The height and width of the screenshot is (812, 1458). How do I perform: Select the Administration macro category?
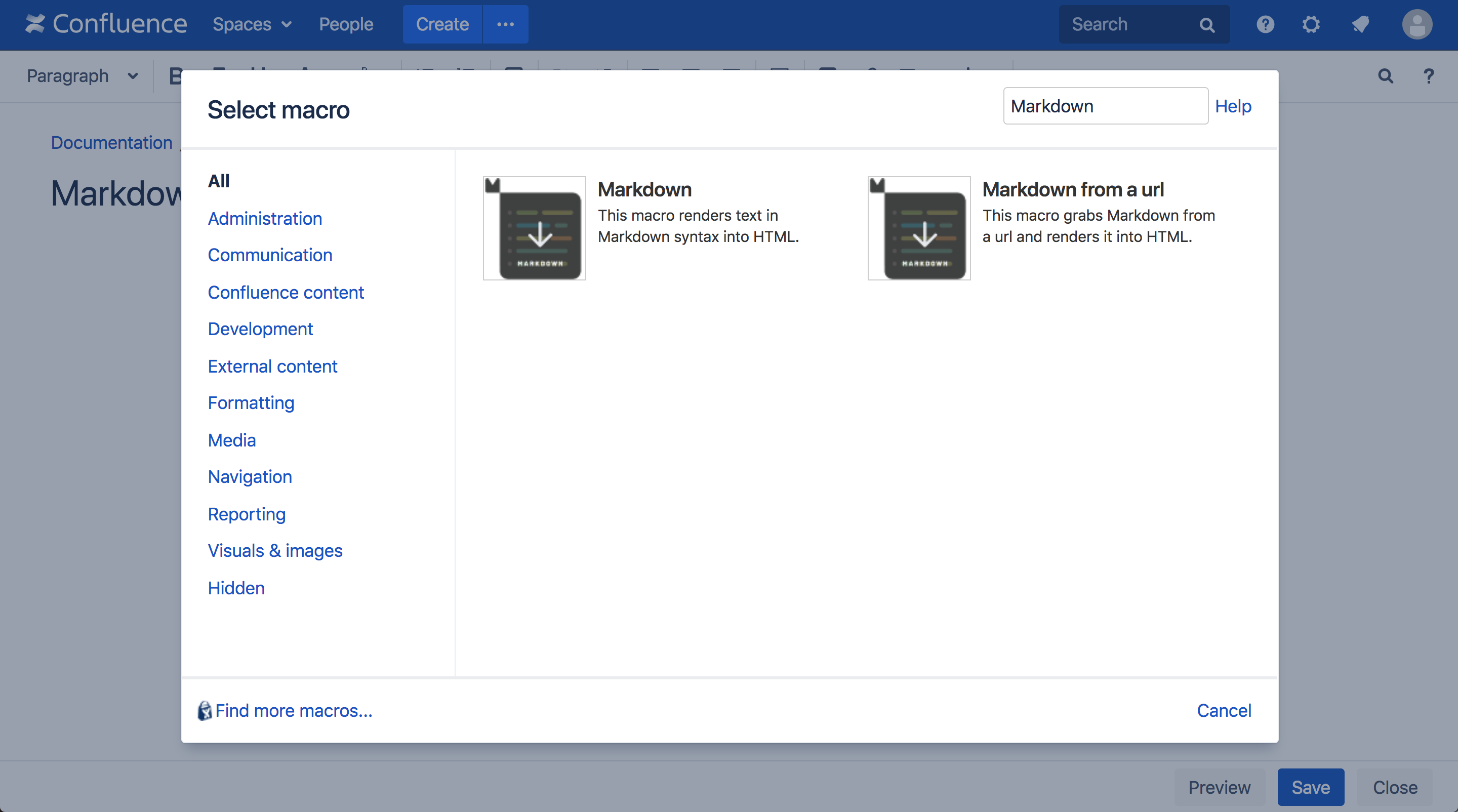pos(265,218)
